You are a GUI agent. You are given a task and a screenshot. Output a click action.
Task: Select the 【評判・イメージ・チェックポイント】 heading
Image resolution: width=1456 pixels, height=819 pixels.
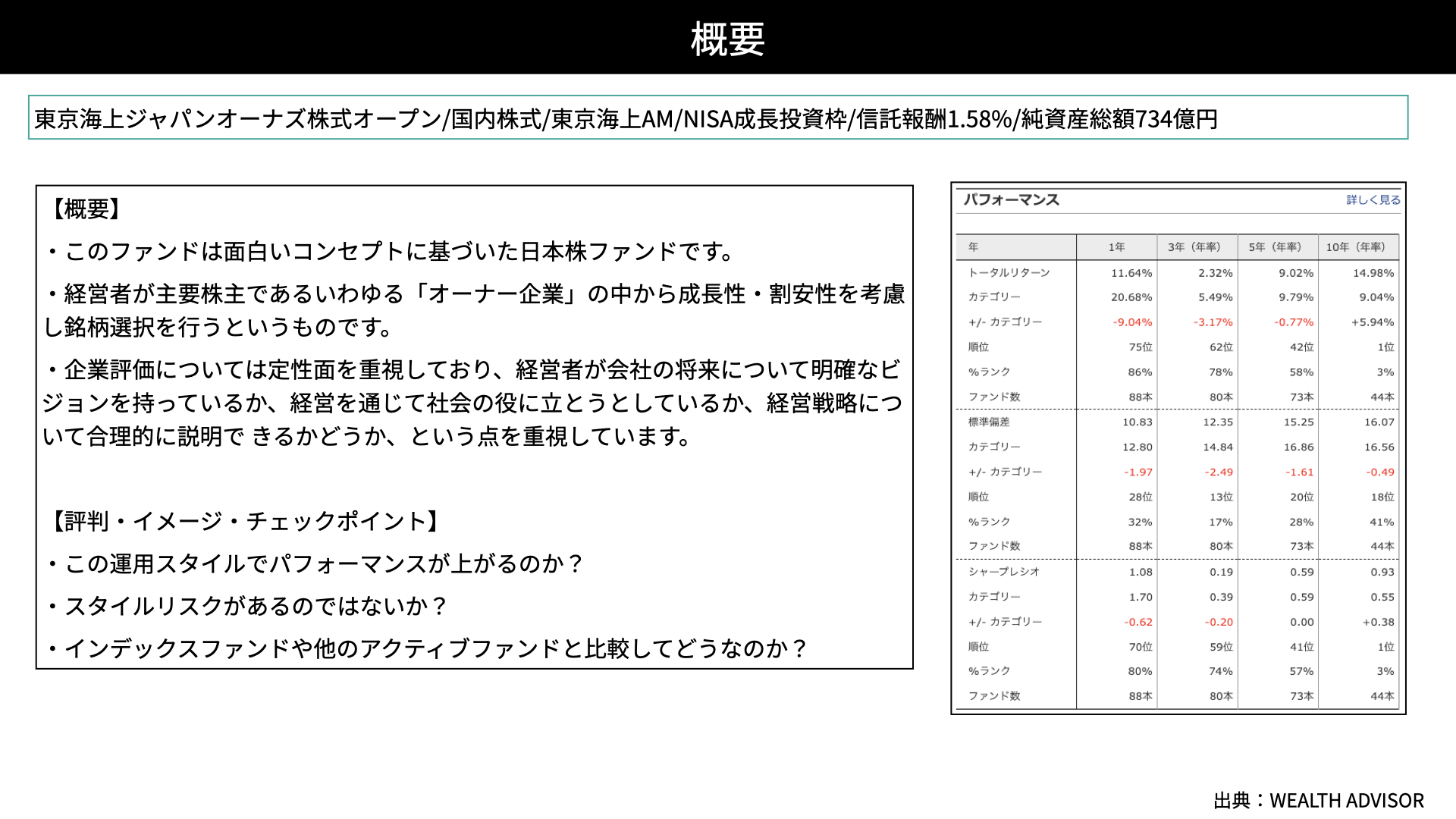[x=246, y=521]
